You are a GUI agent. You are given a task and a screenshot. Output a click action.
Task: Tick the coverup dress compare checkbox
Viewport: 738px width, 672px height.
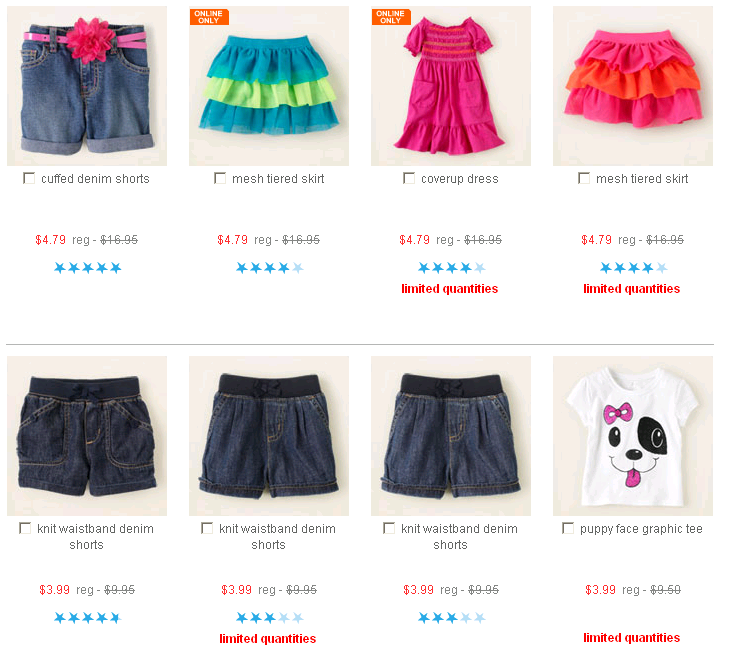[x=409, y=178]
